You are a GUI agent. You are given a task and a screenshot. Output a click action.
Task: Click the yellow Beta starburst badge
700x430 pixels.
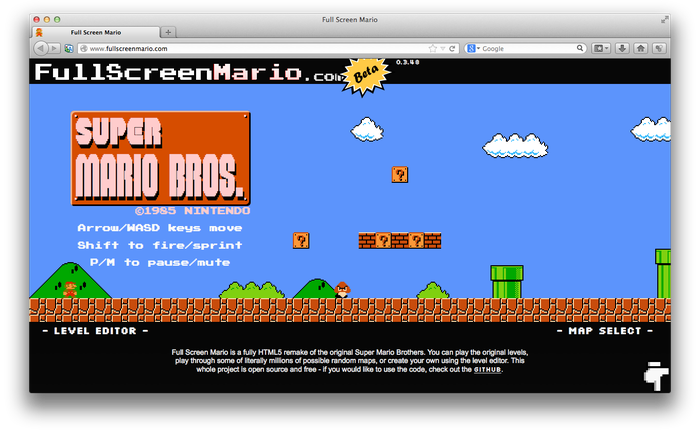pos(367,76)
